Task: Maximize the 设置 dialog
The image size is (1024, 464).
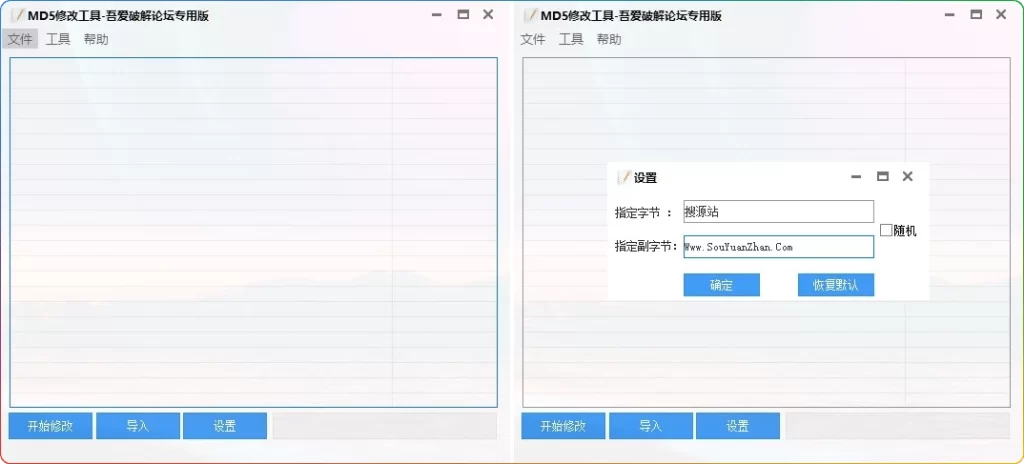Action: (x=882, y=176)
